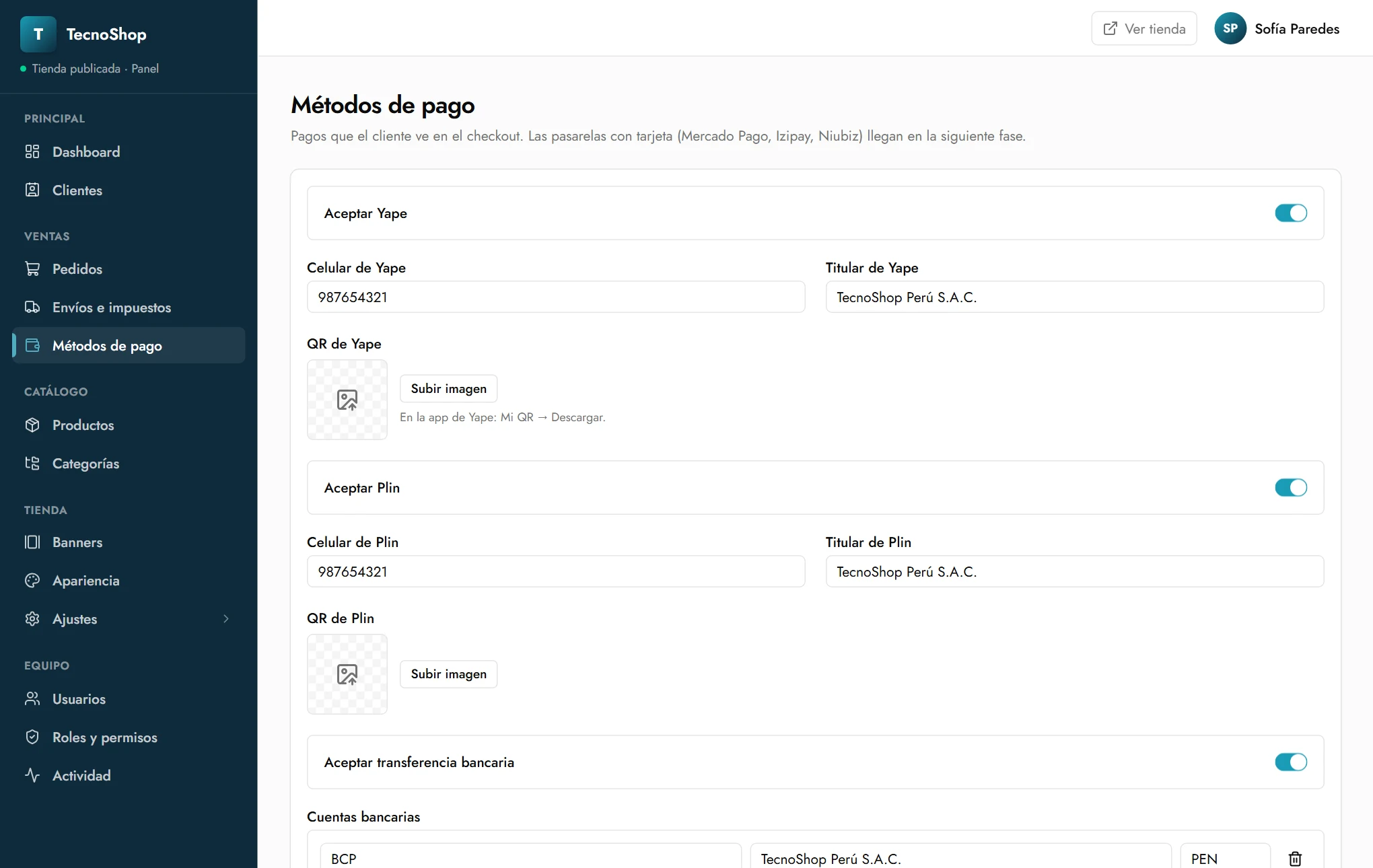Click the Pedidos shopping cart icon
Viewport: 1373px width, 868px height.
pos(32,268)
